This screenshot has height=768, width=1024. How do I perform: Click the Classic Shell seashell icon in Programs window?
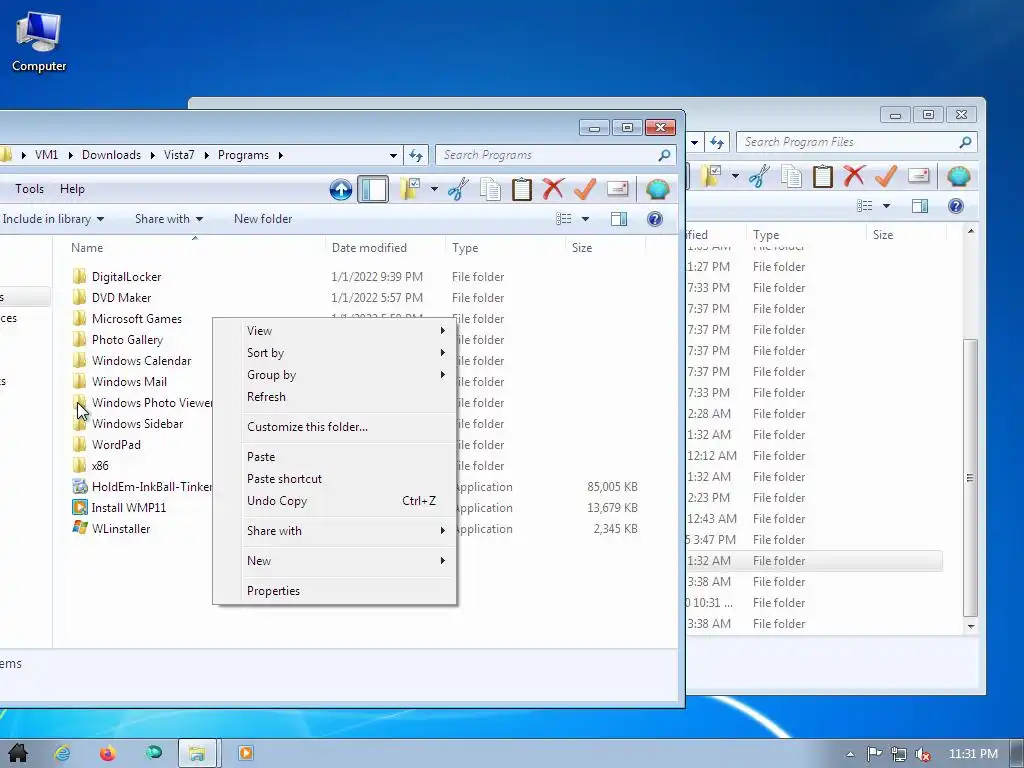[x=658, y=189]
